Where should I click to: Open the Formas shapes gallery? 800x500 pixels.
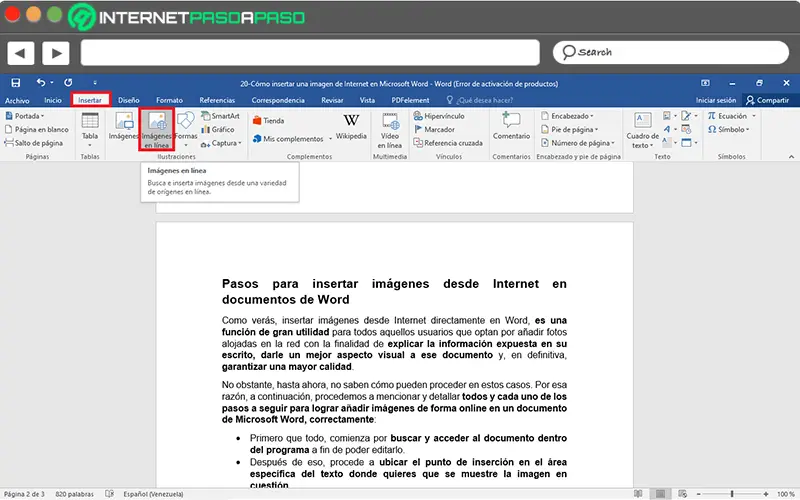click(x=186, y=130)
